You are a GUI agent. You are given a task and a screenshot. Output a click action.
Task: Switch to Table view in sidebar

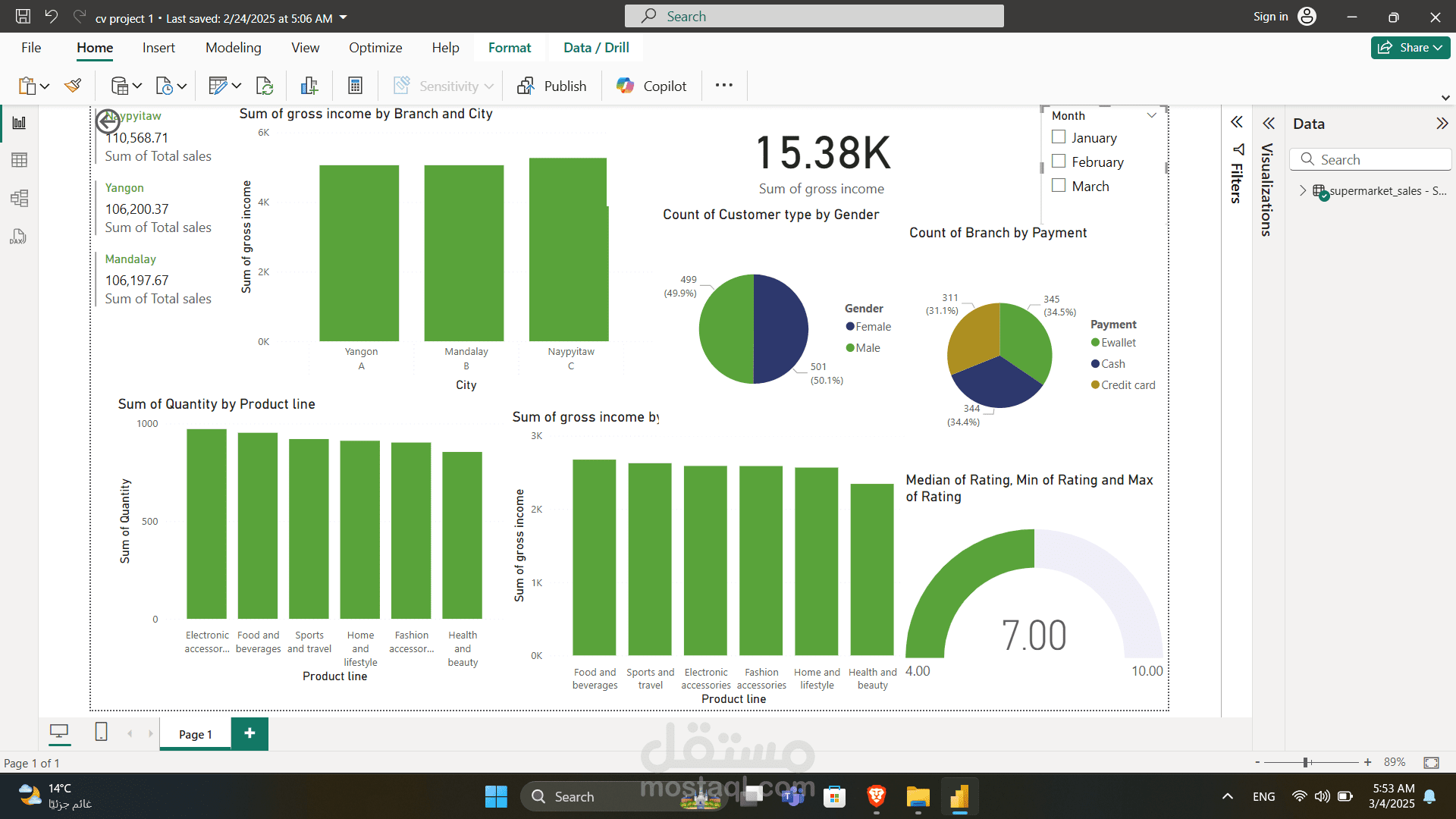pyautogui.click(x=20, y=160)
